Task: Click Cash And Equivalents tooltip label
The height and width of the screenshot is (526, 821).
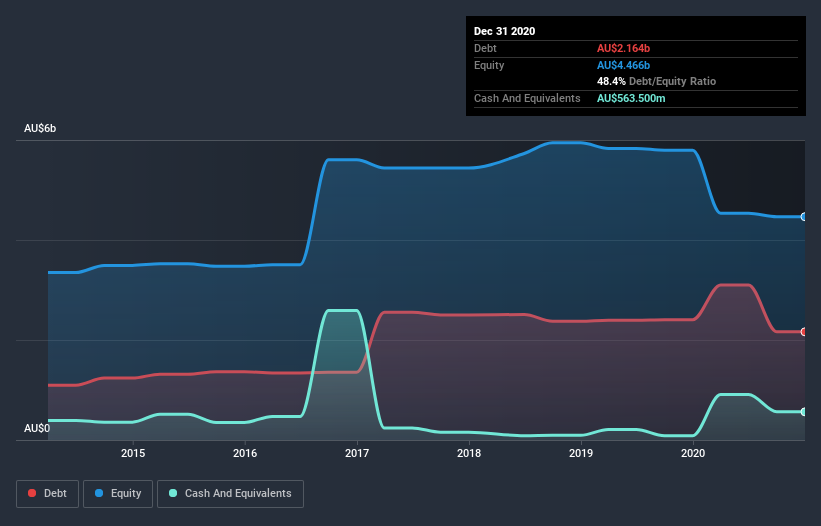Action: click(x=527, y=98)
